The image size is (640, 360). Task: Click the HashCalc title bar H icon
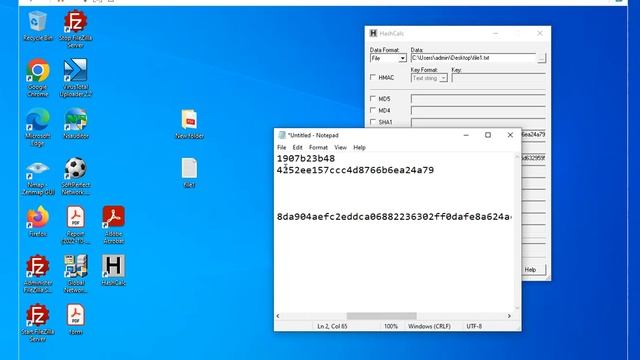tap(373, 33)
